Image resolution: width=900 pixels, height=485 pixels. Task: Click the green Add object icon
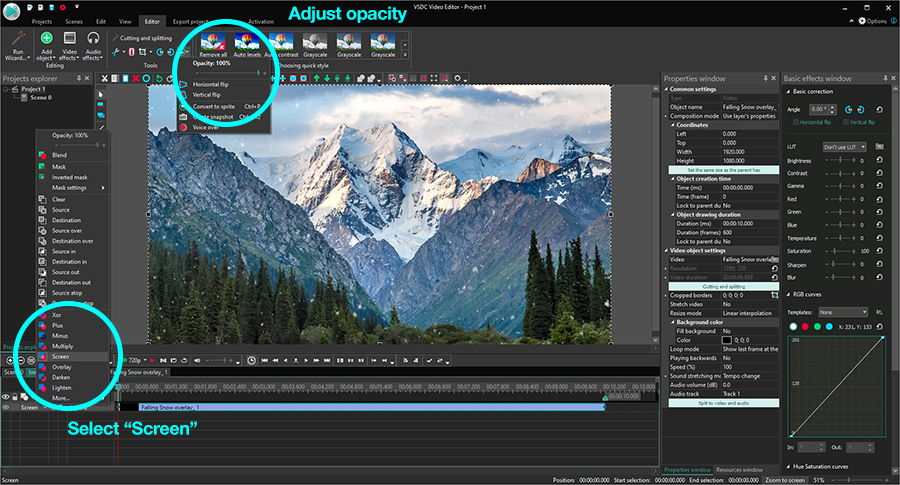click(x=46, y=38)
